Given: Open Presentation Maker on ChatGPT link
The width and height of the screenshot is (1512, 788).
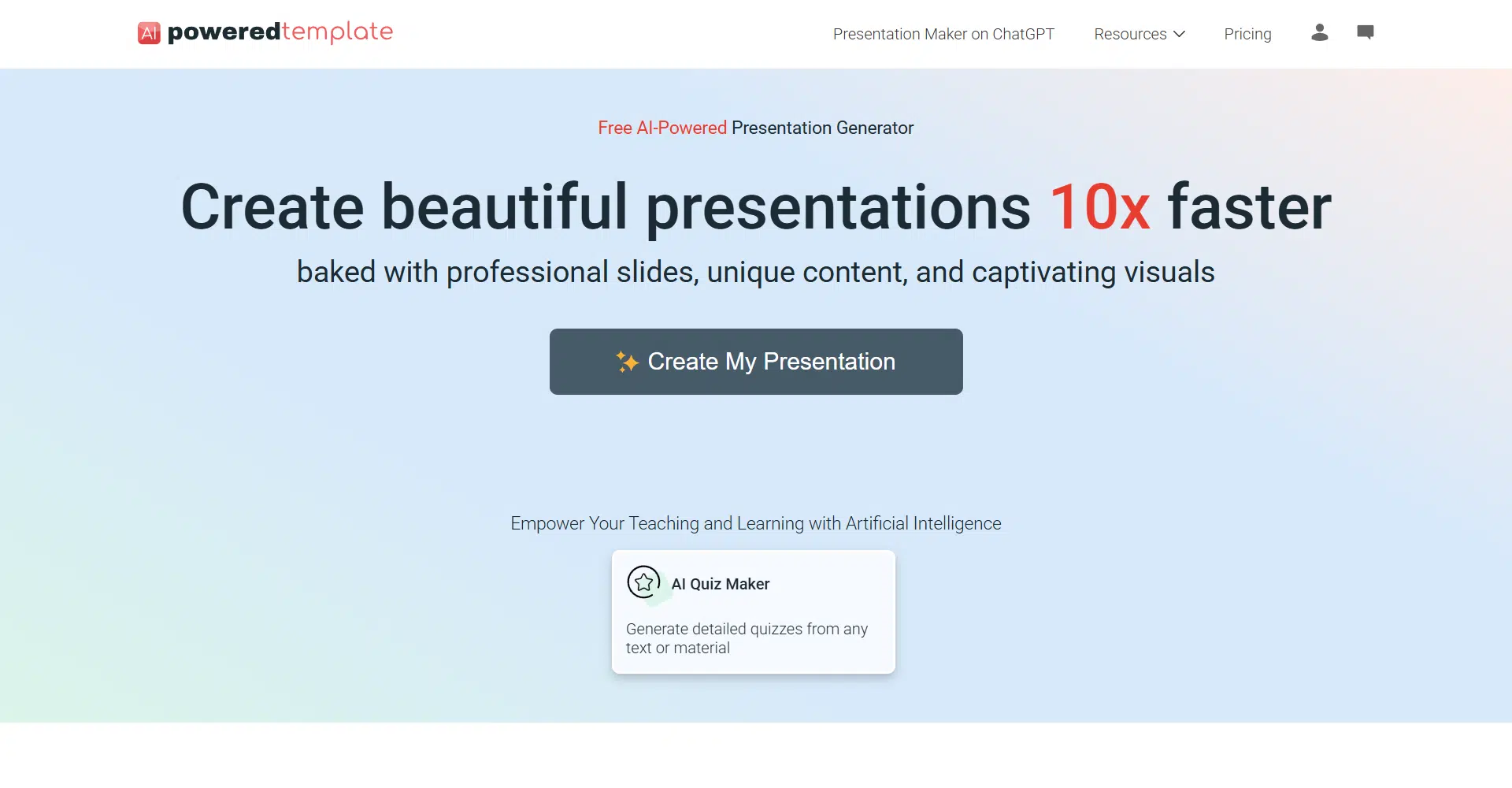Looking at the screenshot, I should (943, 34).
